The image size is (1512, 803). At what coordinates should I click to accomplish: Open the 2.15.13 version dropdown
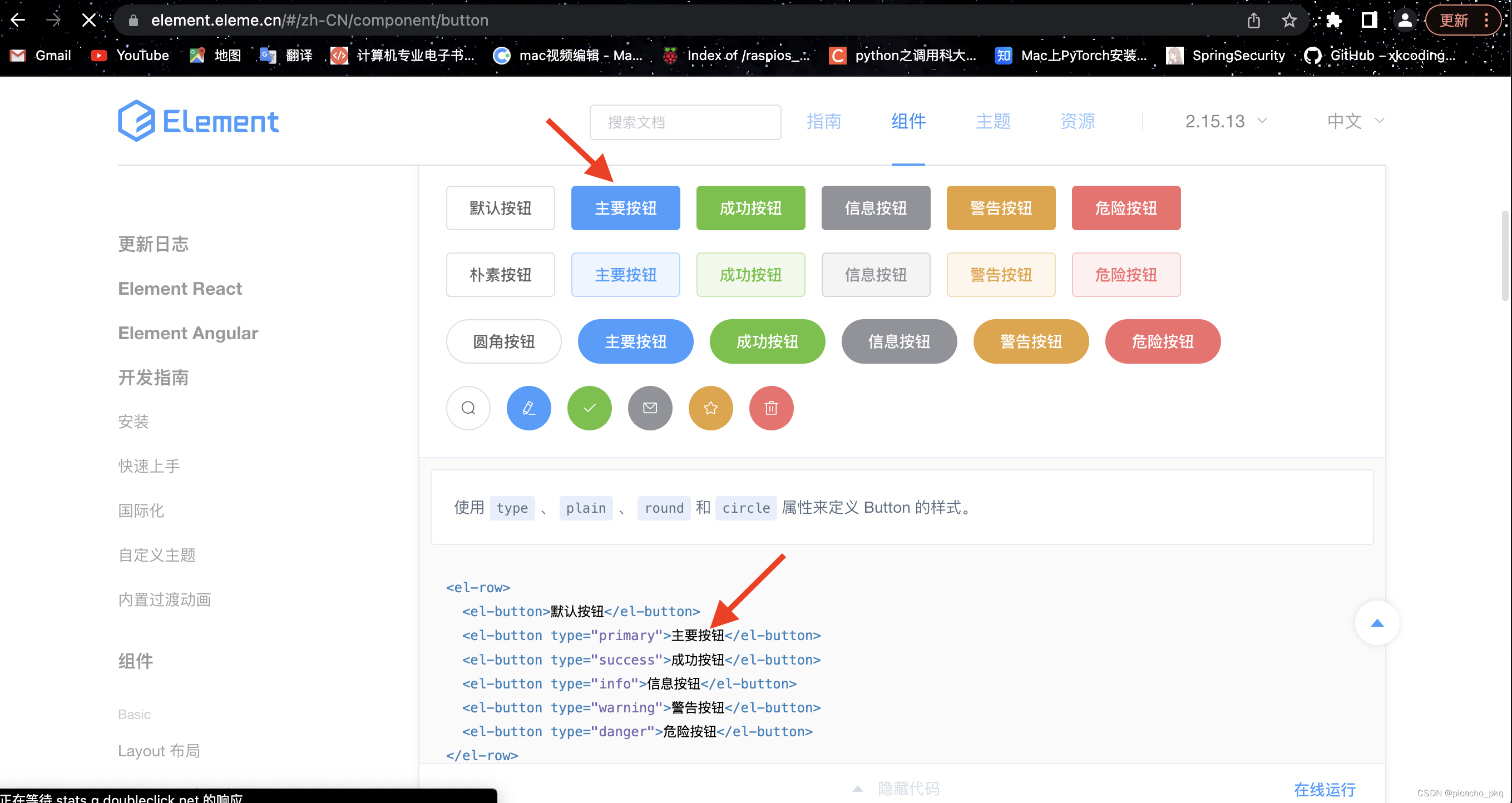pos(1226,121)
